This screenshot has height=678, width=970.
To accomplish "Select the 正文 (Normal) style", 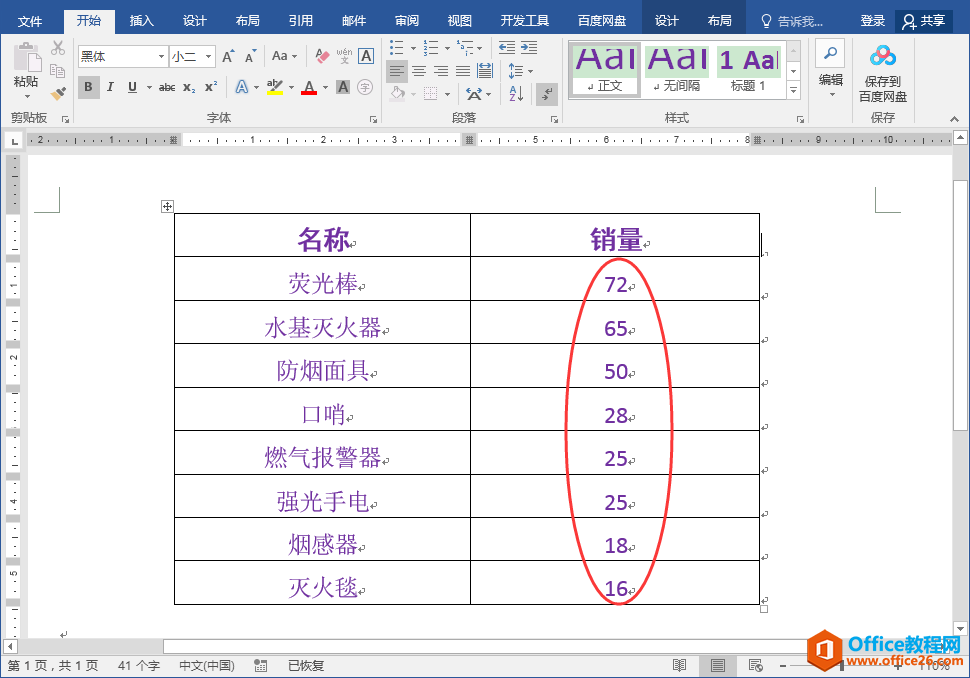I will pyautogui.click(x=604, y=69).
